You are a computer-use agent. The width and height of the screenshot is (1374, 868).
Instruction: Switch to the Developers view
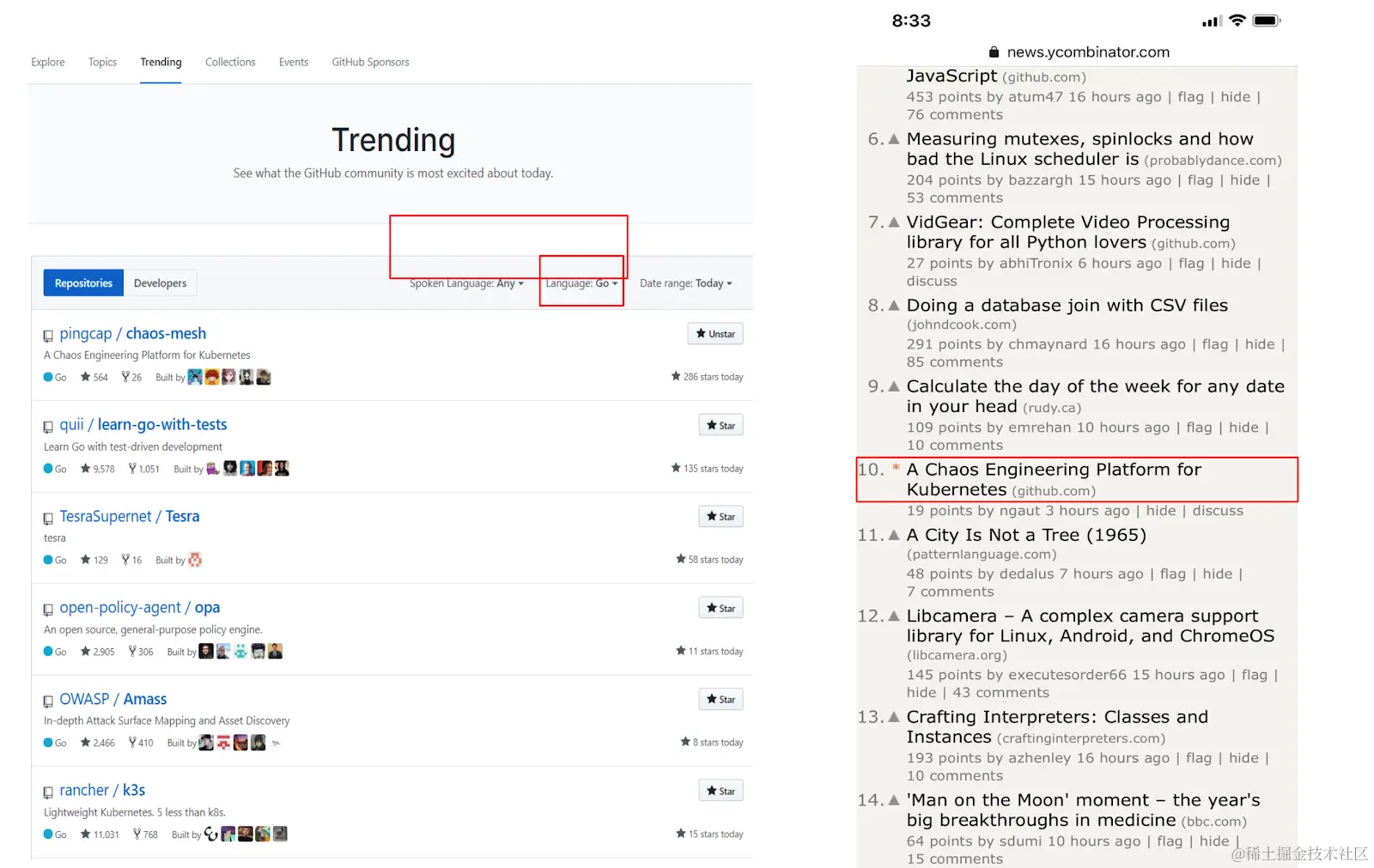[x=160, y=283]
